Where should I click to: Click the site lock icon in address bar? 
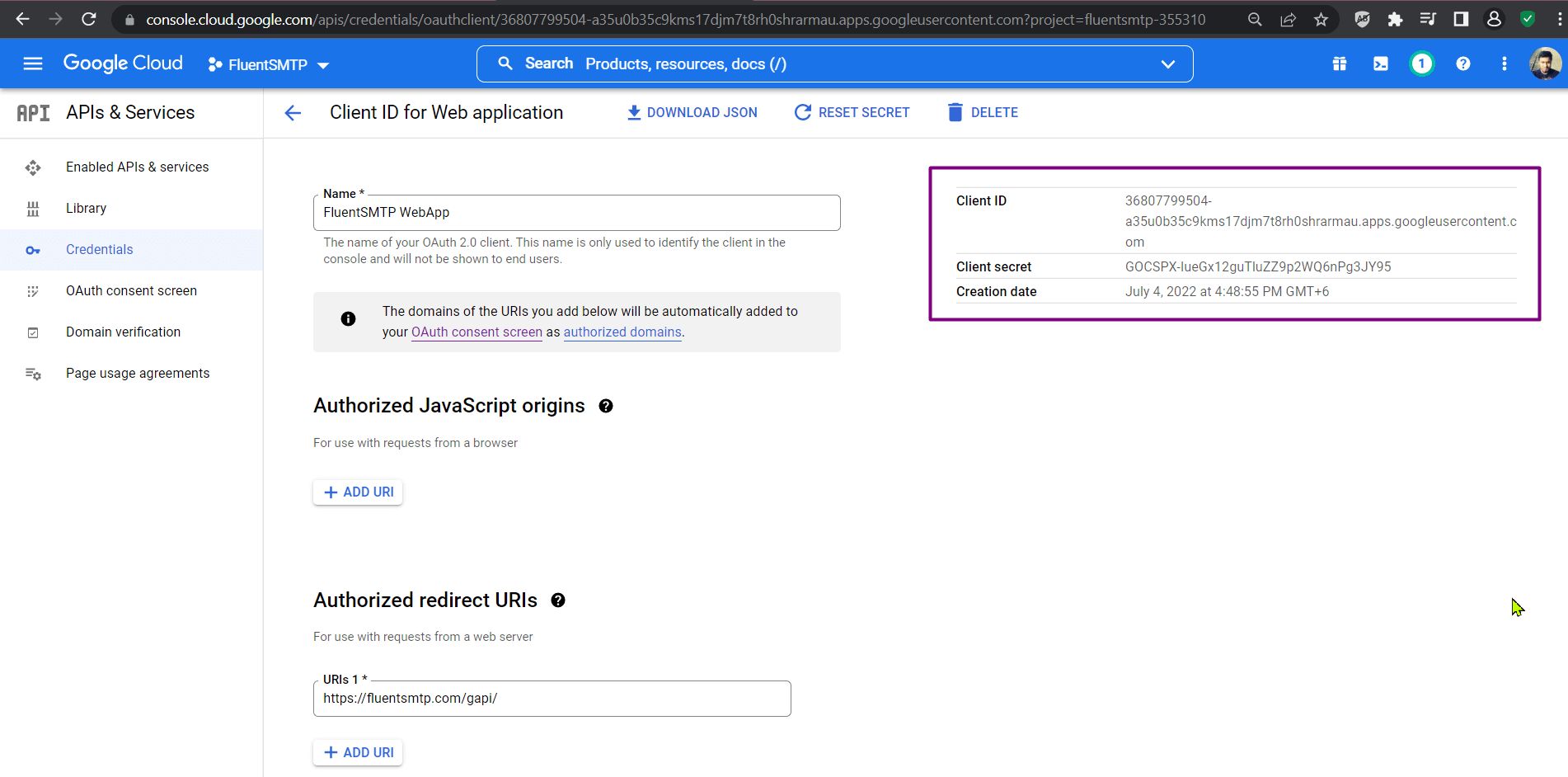[129, 20]
